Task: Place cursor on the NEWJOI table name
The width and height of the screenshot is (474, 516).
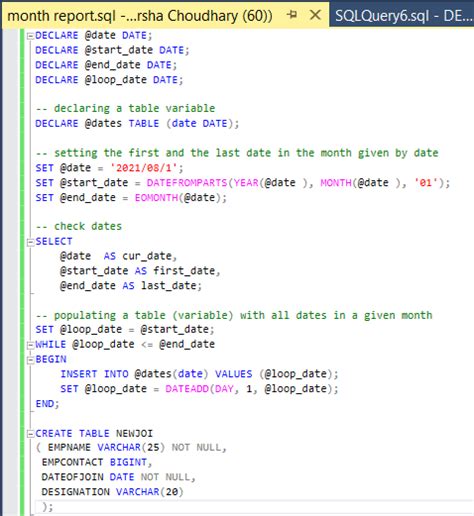Action: coord(134,433)
